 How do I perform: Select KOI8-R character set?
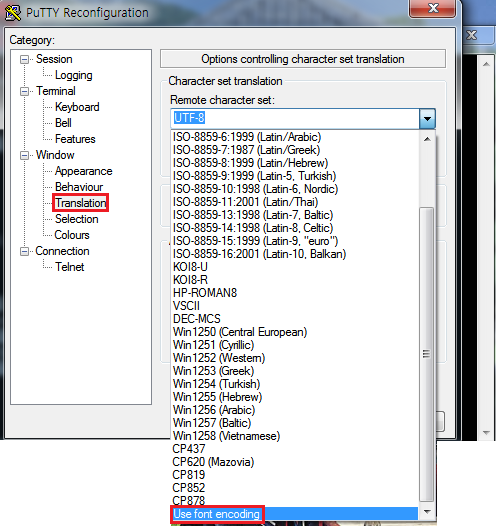point(295,280)
